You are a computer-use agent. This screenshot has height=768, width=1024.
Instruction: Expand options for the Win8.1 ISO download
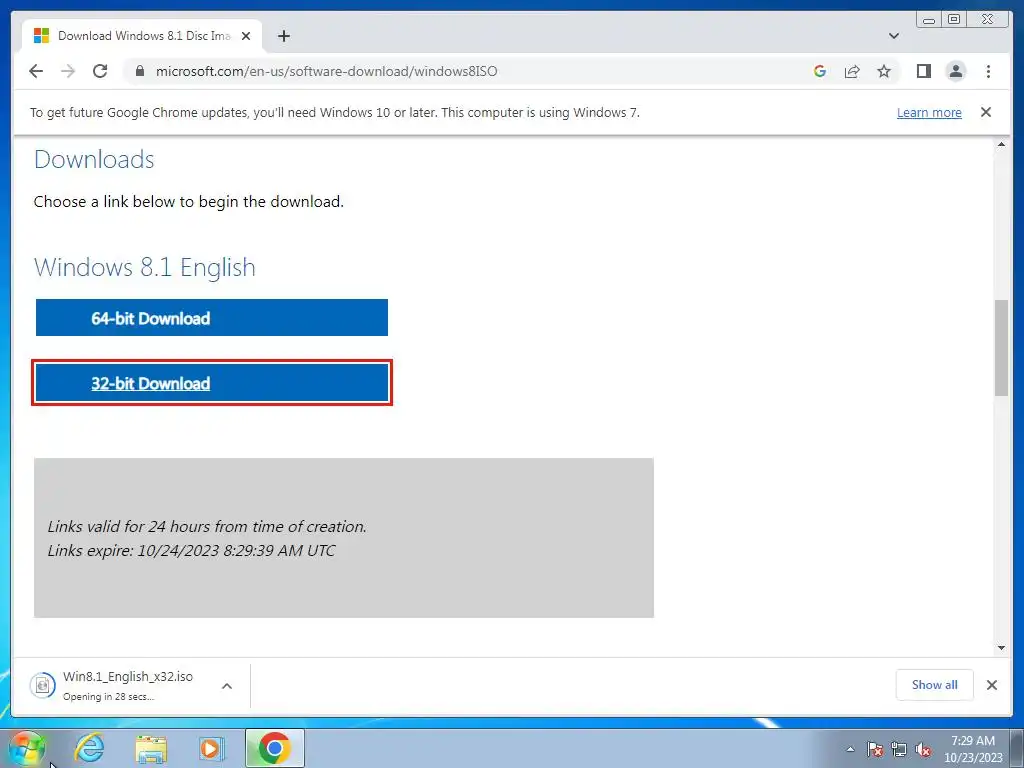227,686
